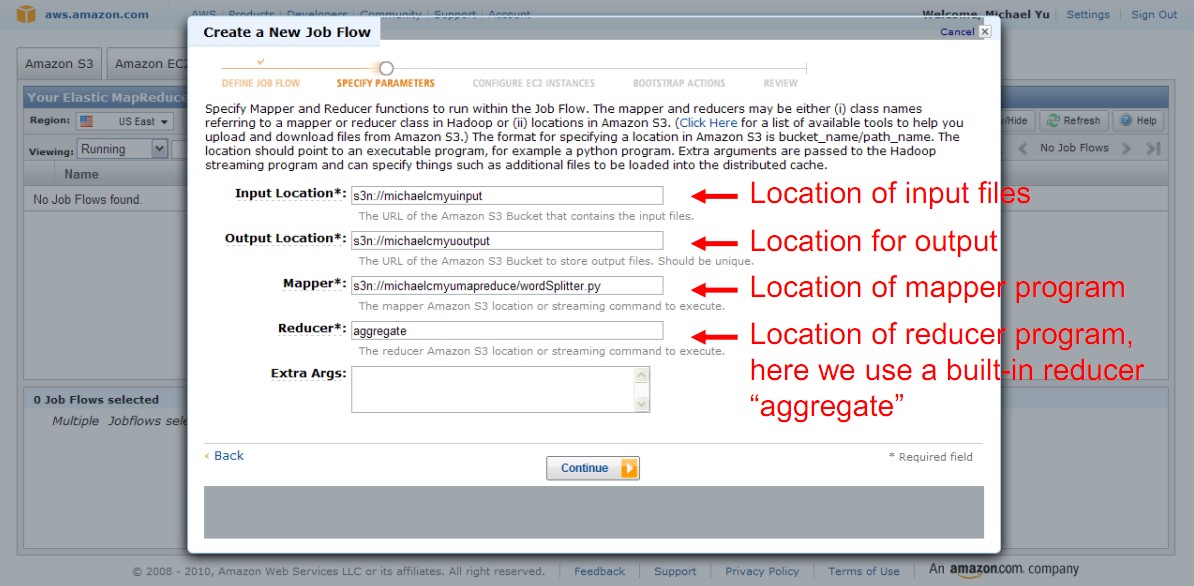
Task: Click the copyright notice in the footer
Action: tap(339, 572)
